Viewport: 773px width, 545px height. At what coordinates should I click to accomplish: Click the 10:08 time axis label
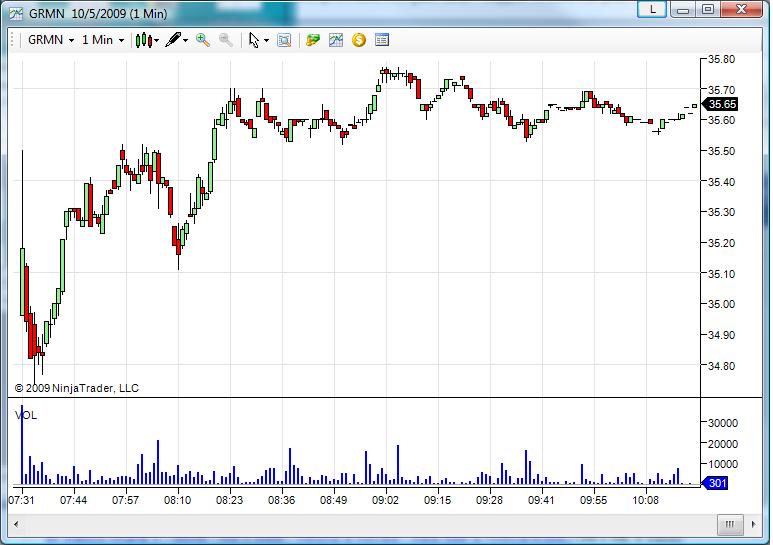646,500
